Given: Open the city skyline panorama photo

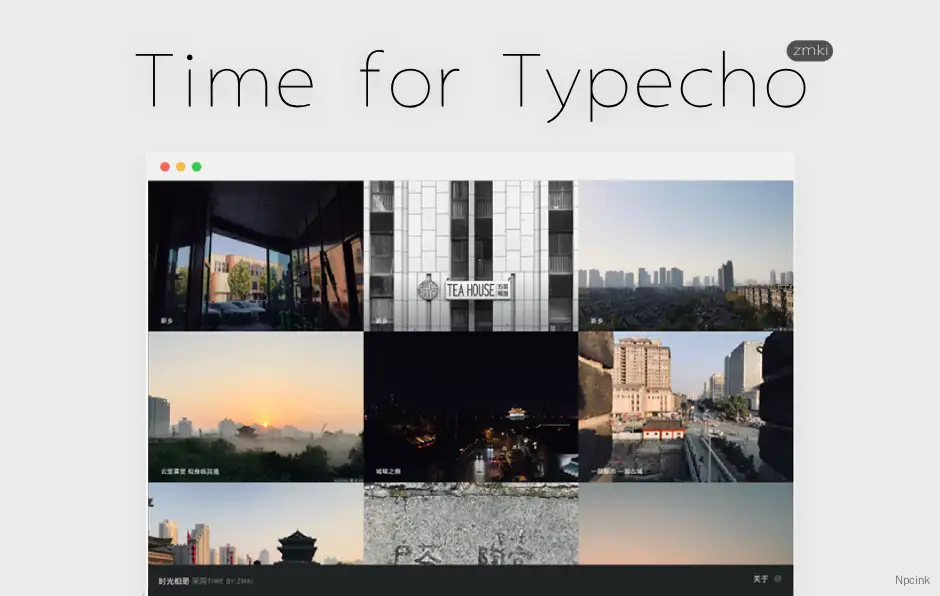Looking at the screenshot, I should pyautogui.click(x=686, y=255).
